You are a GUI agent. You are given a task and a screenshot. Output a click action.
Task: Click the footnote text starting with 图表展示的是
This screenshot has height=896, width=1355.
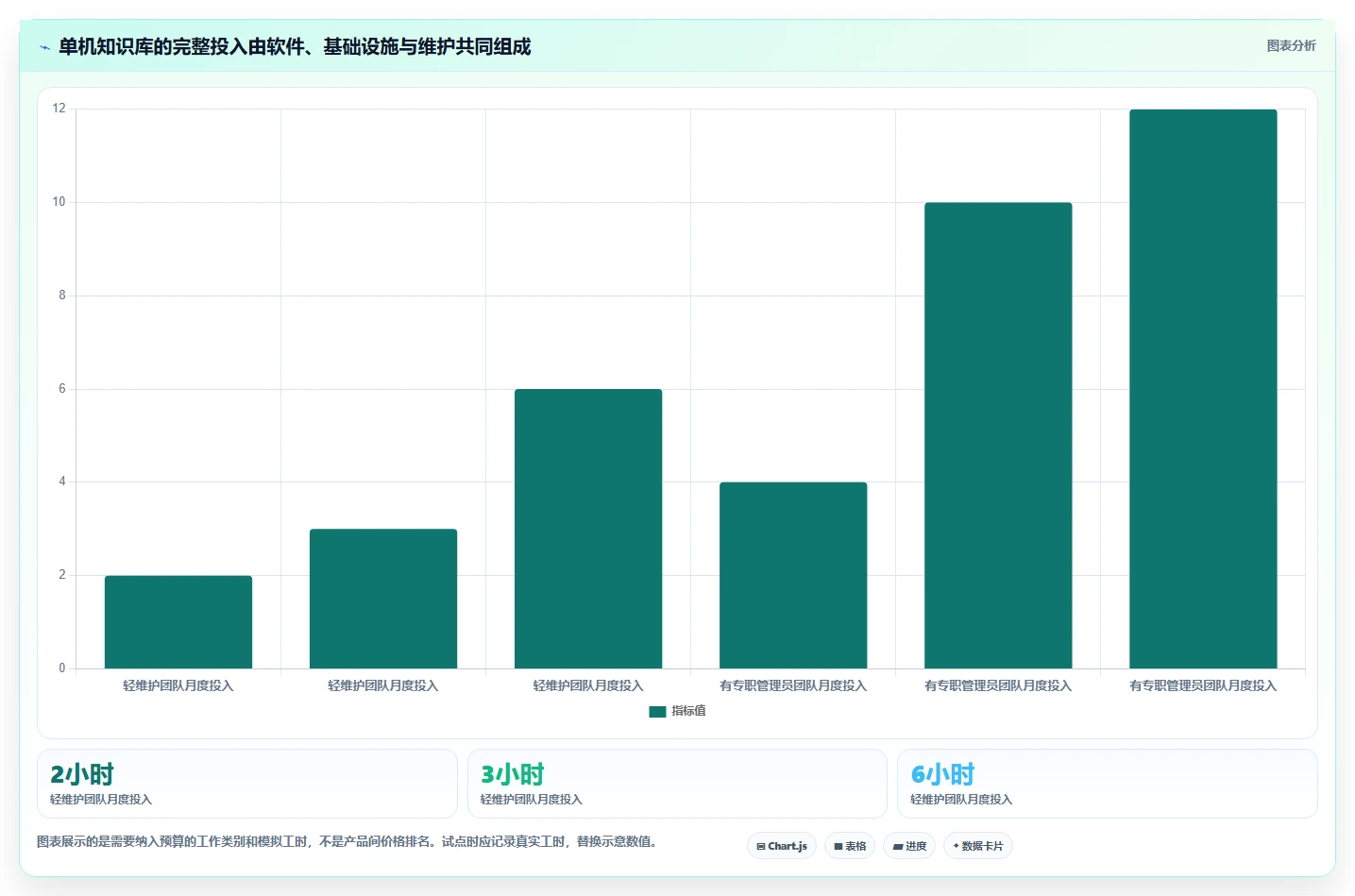click(x=347, y=841)
